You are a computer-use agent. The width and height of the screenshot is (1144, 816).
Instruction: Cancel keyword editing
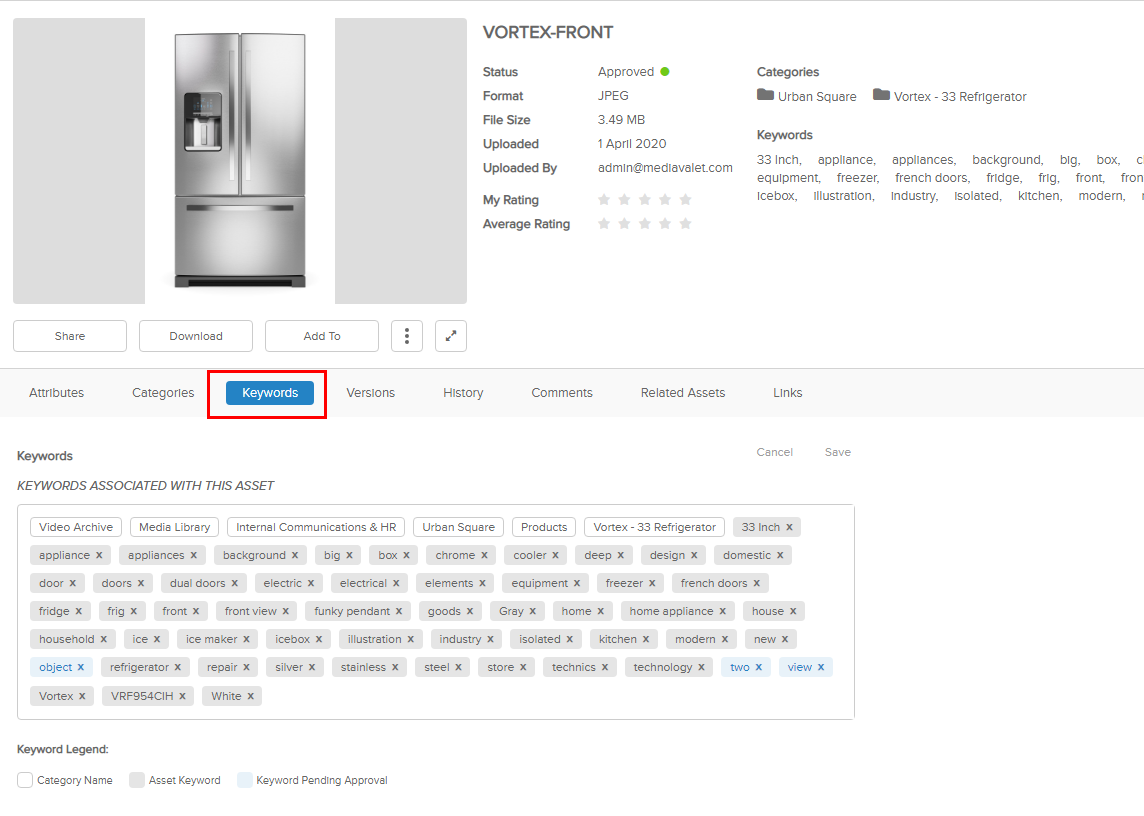click(x=775, y=452)
